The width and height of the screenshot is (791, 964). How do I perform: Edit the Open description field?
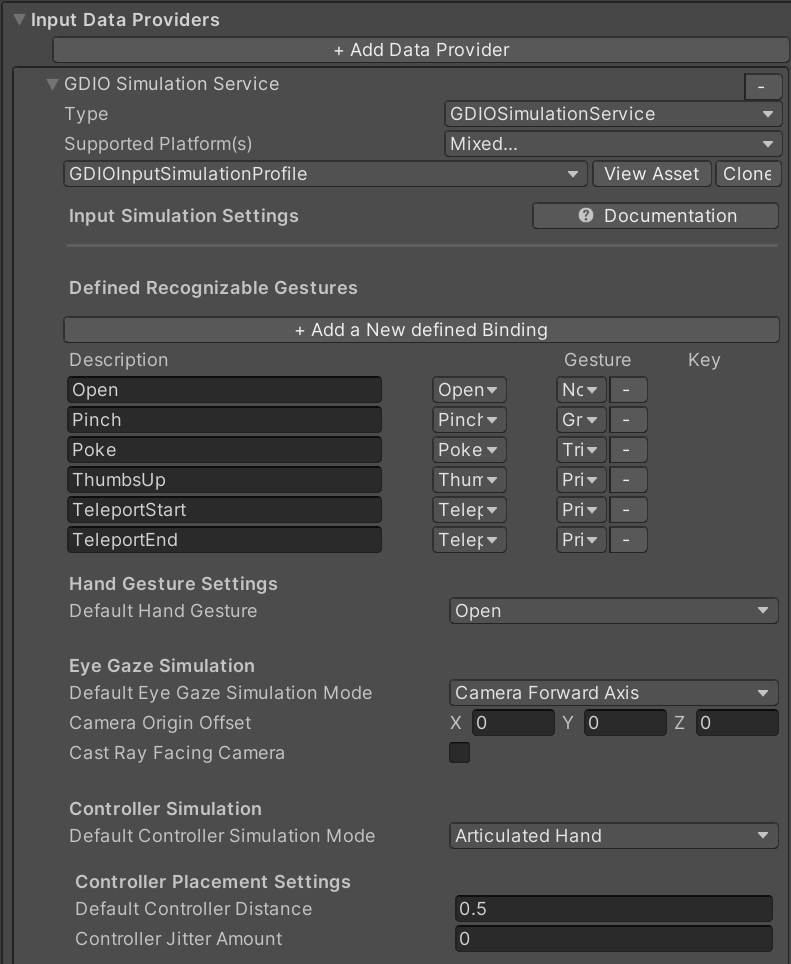tap(224, 390)
